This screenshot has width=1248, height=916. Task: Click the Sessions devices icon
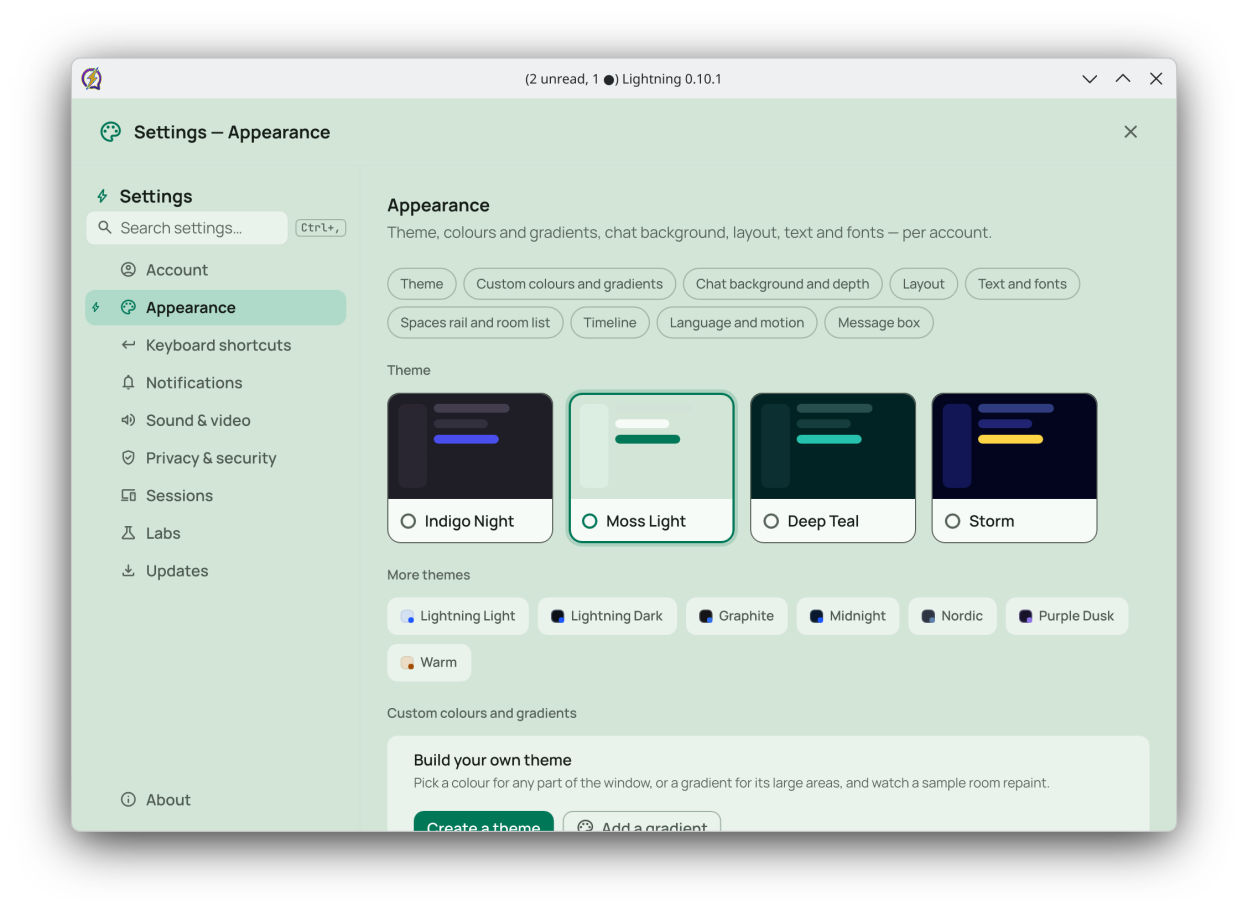128,496
